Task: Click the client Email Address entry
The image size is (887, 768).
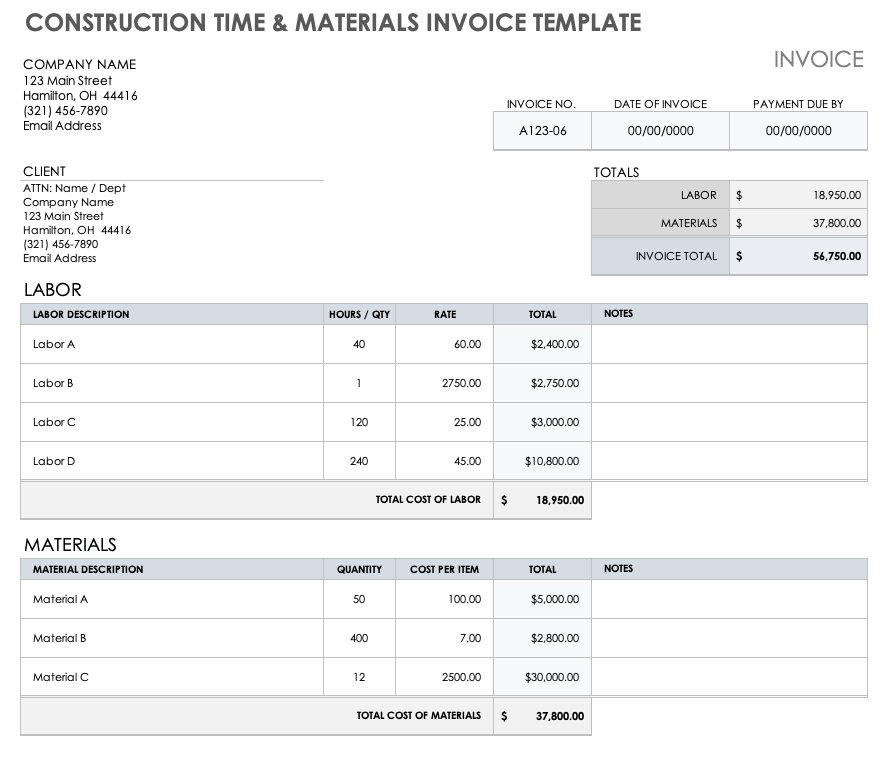Action: click(x=62, y=258)
